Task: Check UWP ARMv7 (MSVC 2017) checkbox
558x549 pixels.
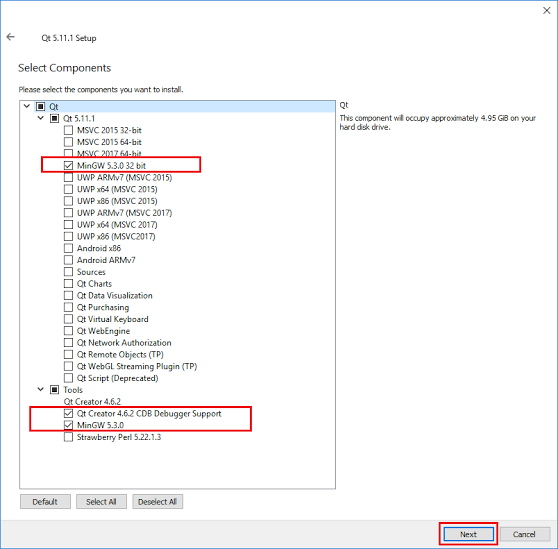Action: coord(68,213)
